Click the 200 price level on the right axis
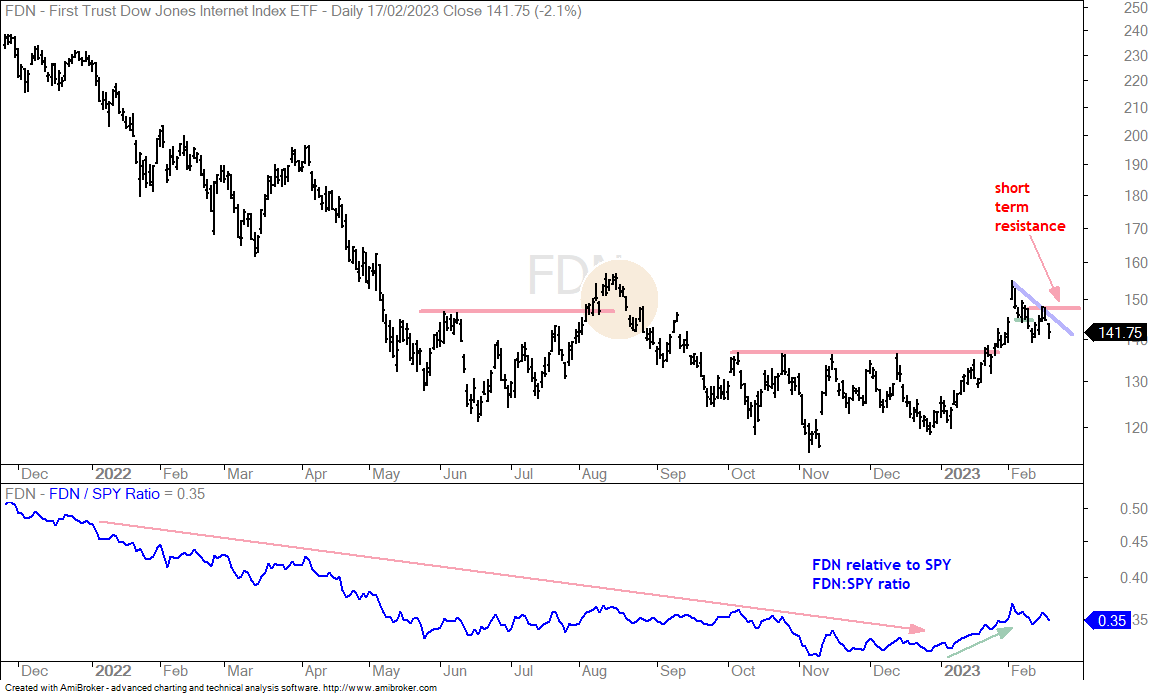This screenshot has width=1152, height=693. coord(1135,135)
